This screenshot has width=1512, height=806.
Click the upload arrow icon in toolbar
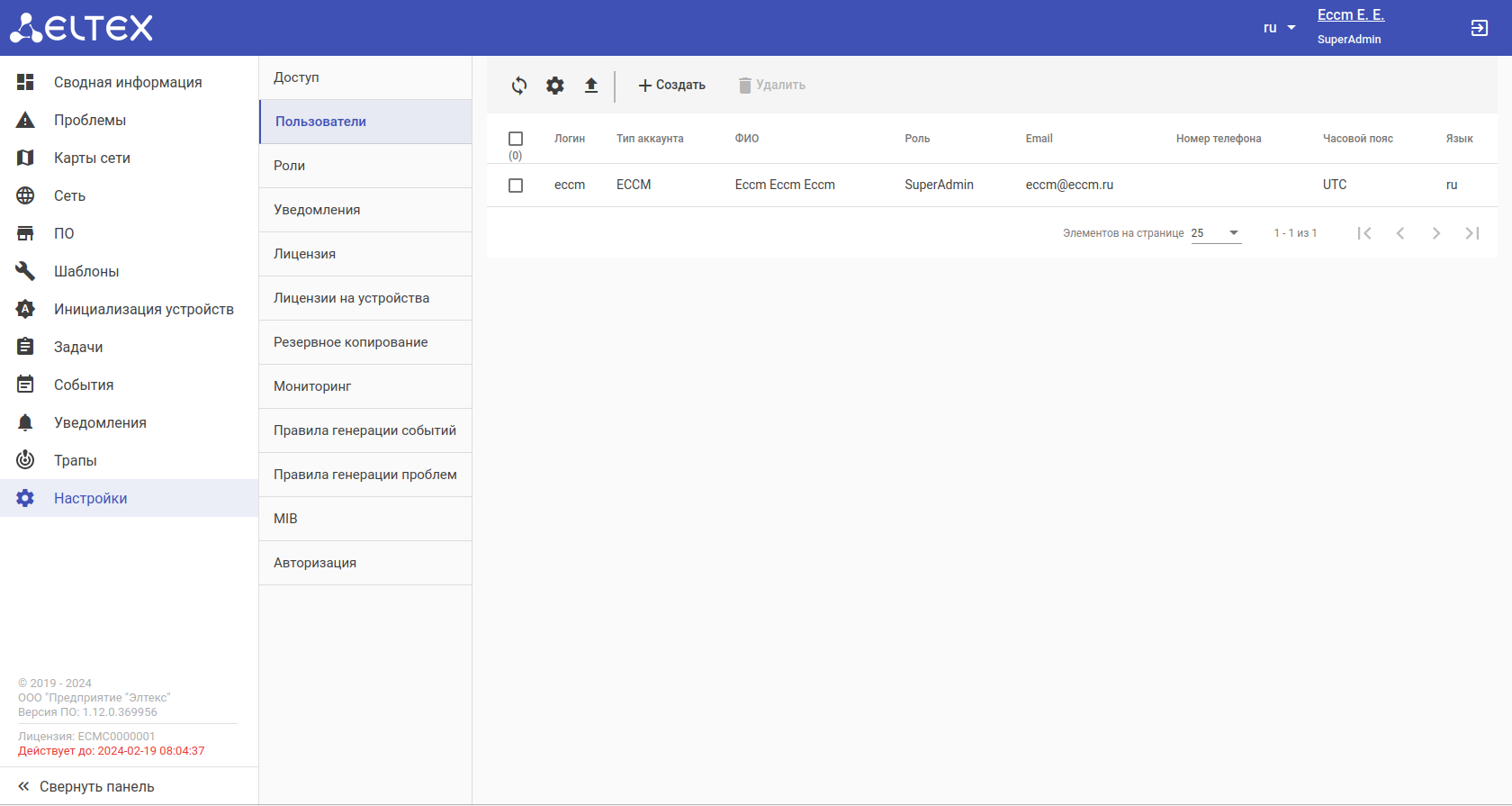591,86
